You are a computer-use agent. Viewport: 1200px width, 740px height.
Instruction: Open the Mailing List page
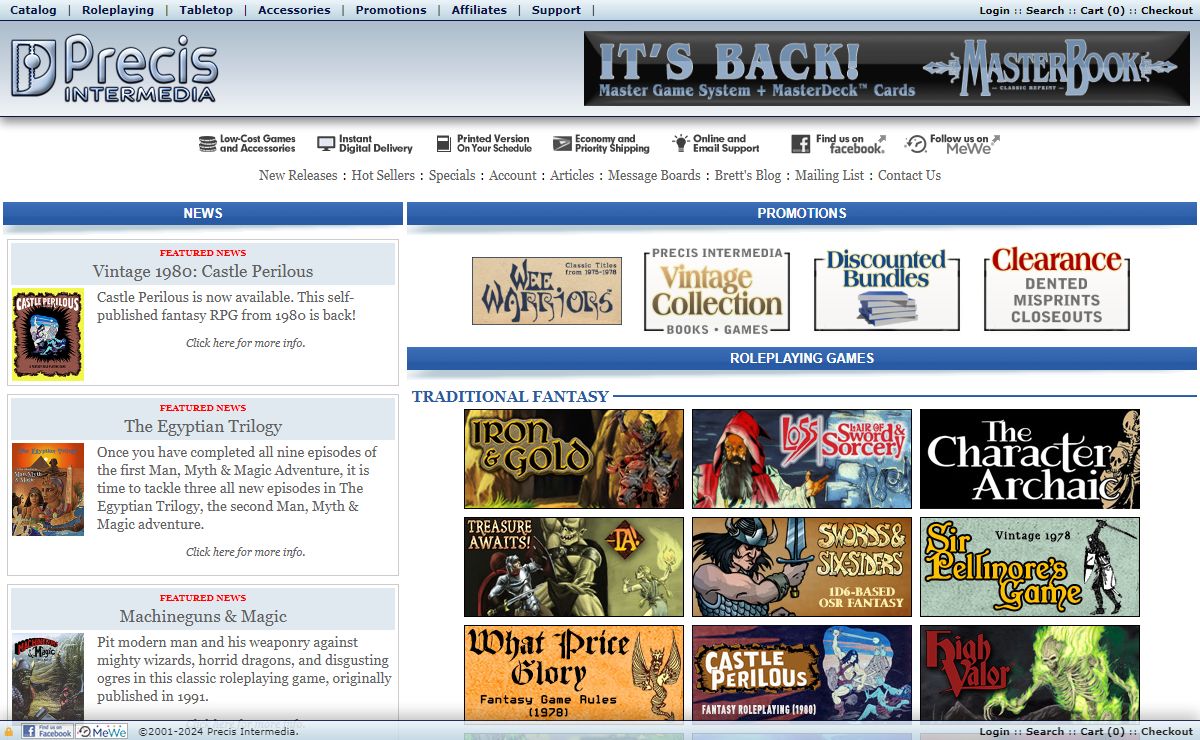pyautogui.click(x=829, y=175)
